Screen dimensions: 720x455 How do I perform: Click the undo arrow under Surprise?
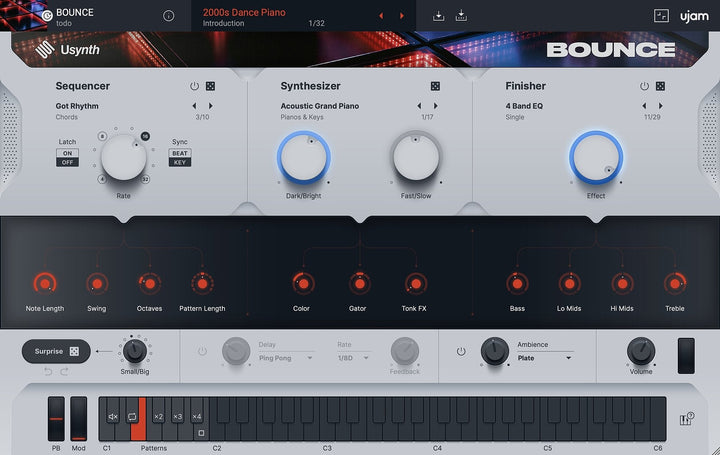[48, 371]
